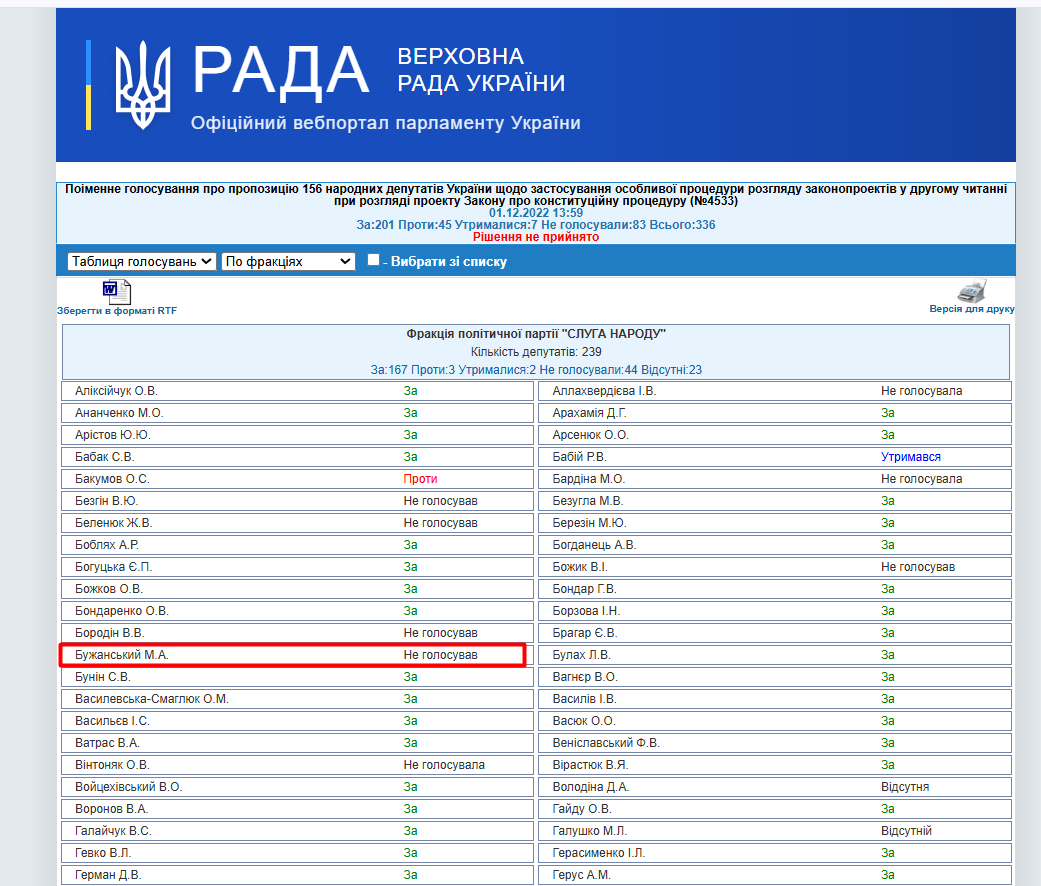Select deputy name 'Бабак С.В.'
1041x886 pixels.
(104, 457)
